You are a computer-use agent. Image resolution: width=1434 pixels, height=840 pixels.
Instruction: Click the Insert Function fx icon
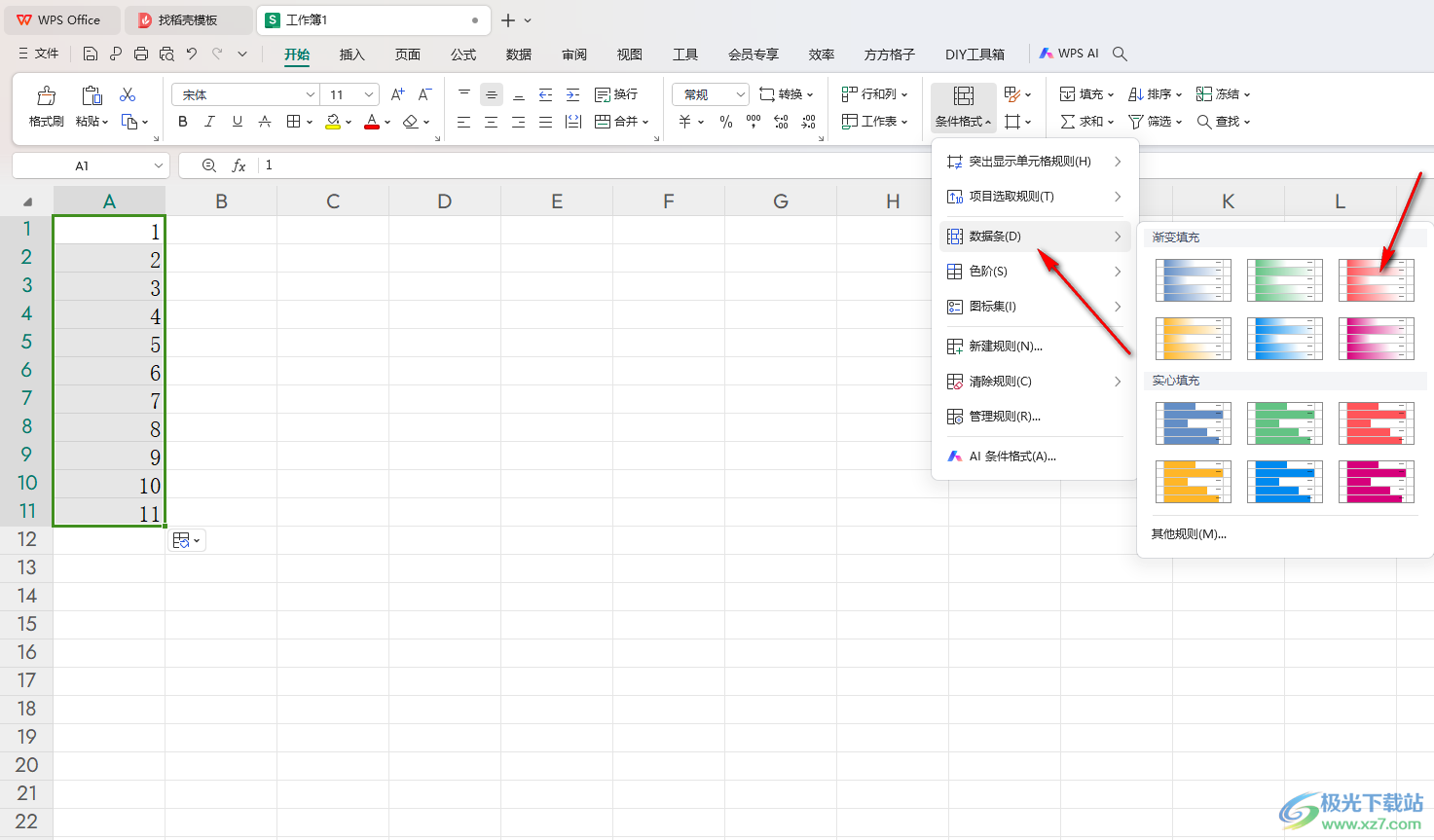[239, 165]
